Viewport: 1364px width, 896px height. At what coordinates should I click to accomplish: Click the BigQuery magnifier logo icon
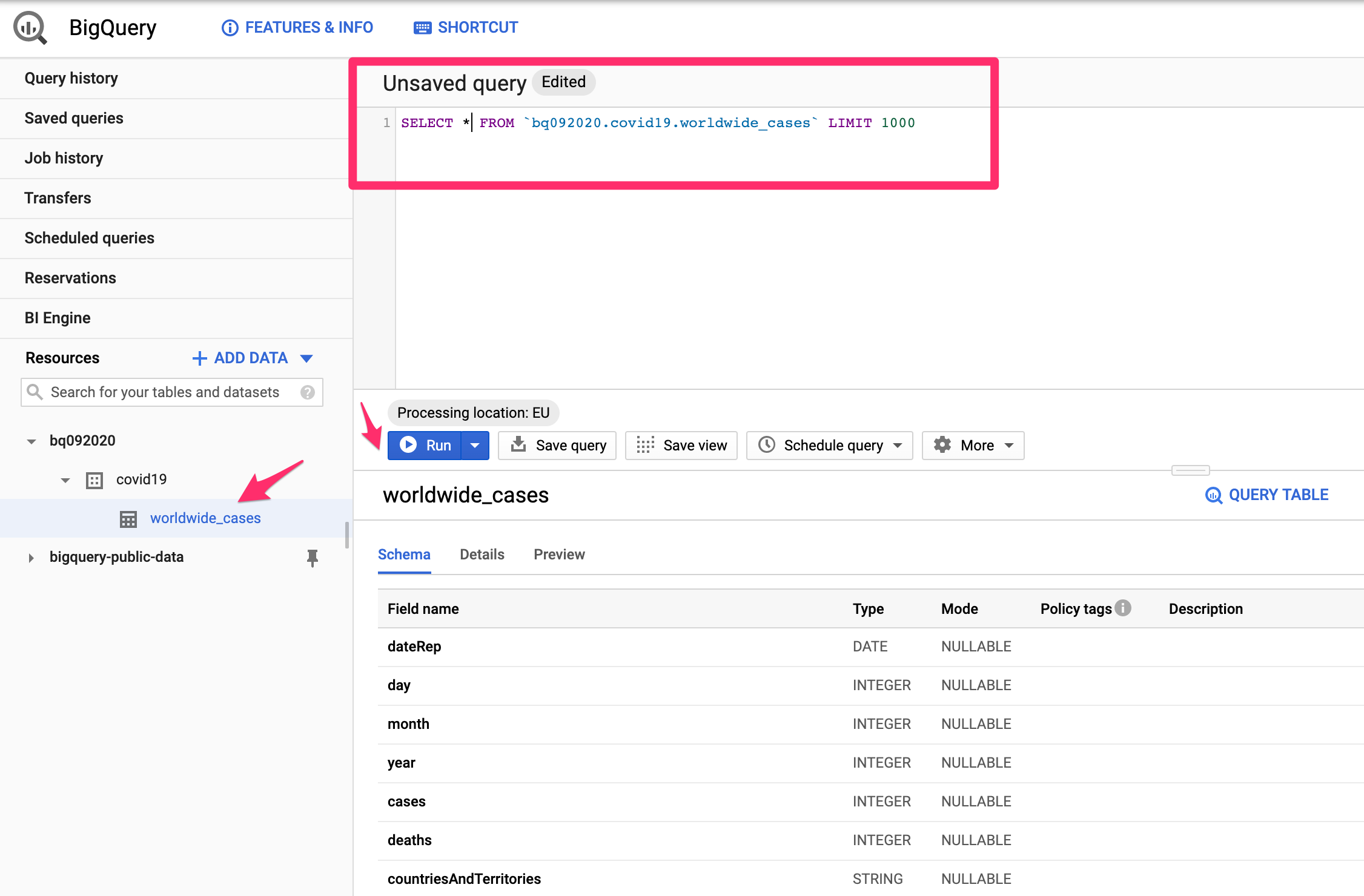(30, 28)
